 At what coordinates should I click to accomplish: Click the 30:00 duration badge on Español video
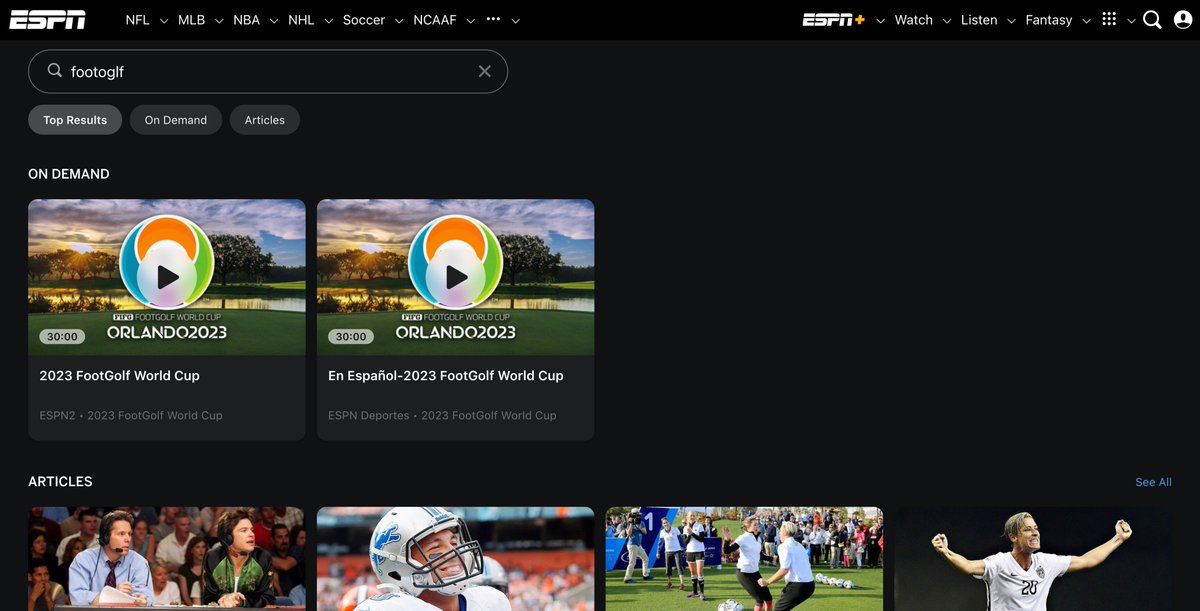pos(351,337)
